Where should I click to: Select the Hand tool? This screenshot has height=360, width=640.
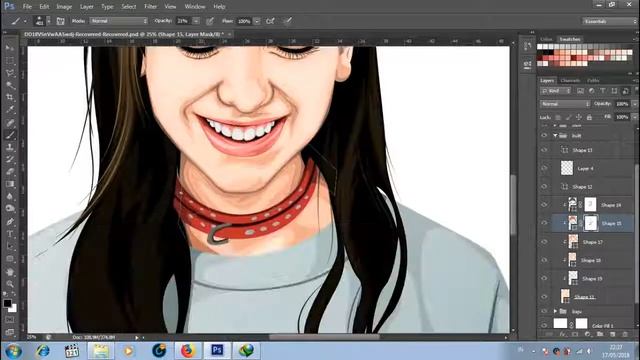10,272
